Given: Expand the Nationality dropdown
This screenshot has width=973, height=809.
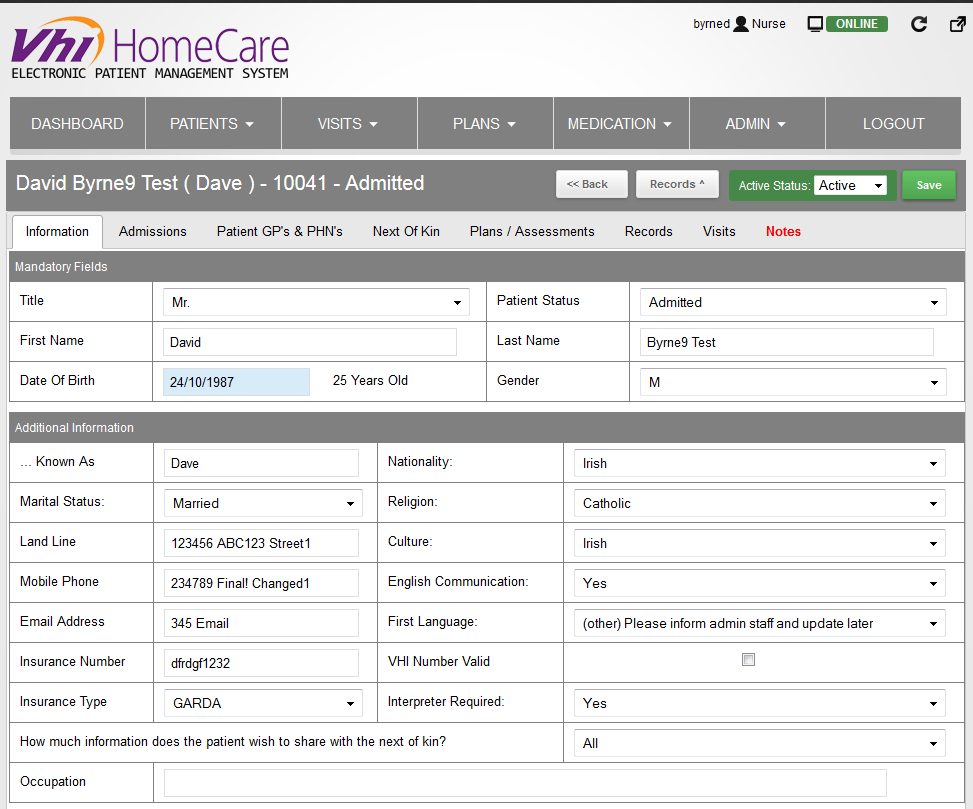Looking at the screenshot, I should tap(759, 463).
